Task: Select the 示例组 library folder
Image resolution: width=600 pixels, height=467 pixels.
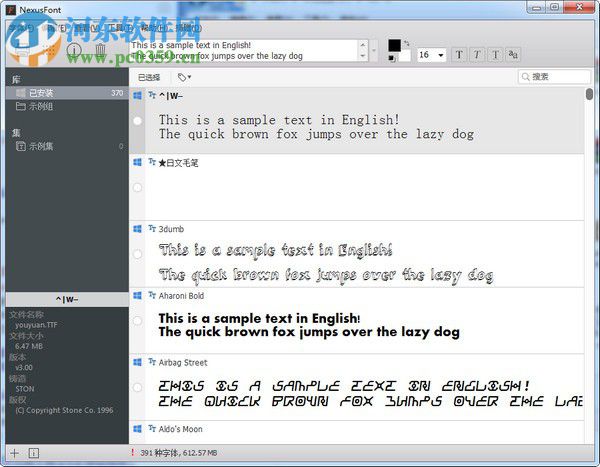Action: pyautogui.click(x=67, y=106)
